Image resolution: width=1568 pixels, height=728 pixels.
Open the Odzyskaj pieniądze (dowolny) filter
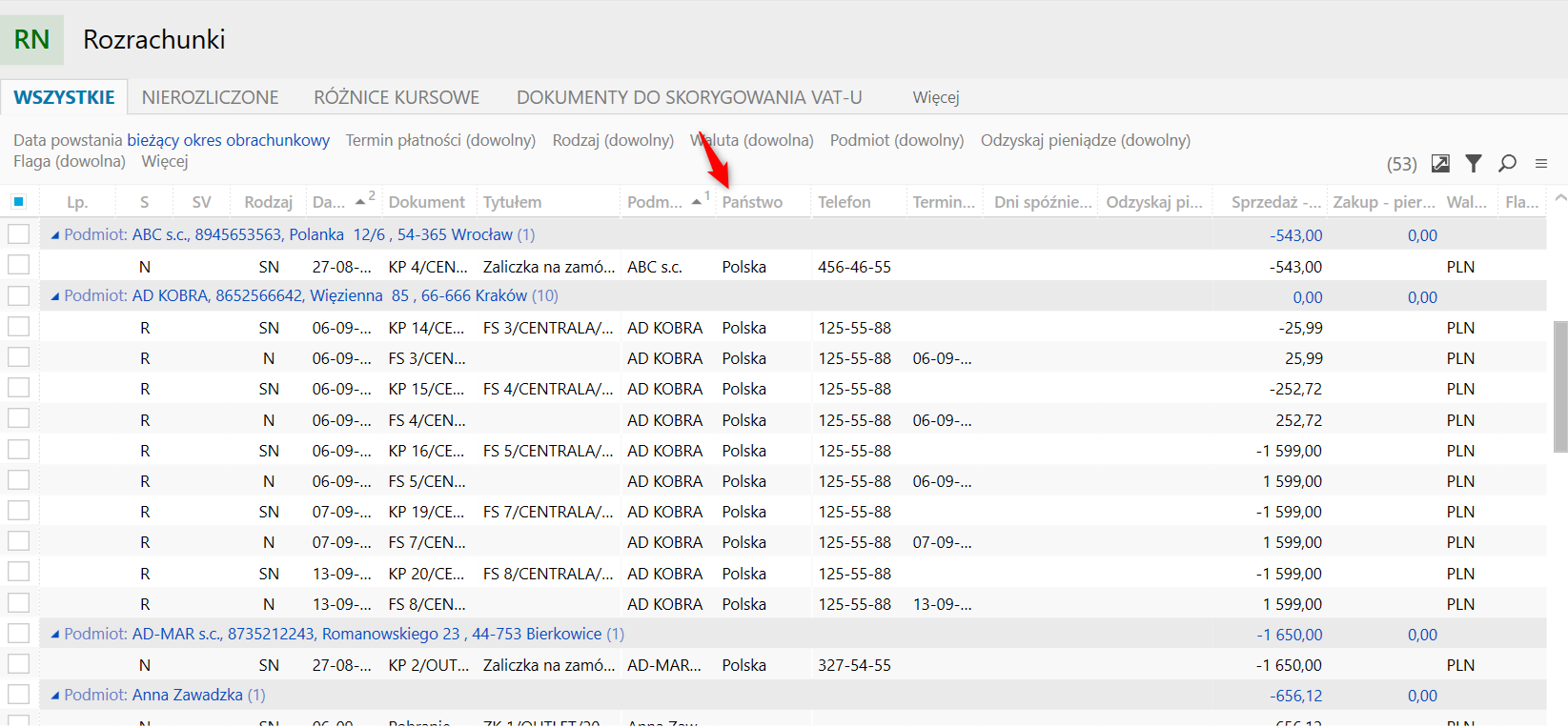[1086, 140]
